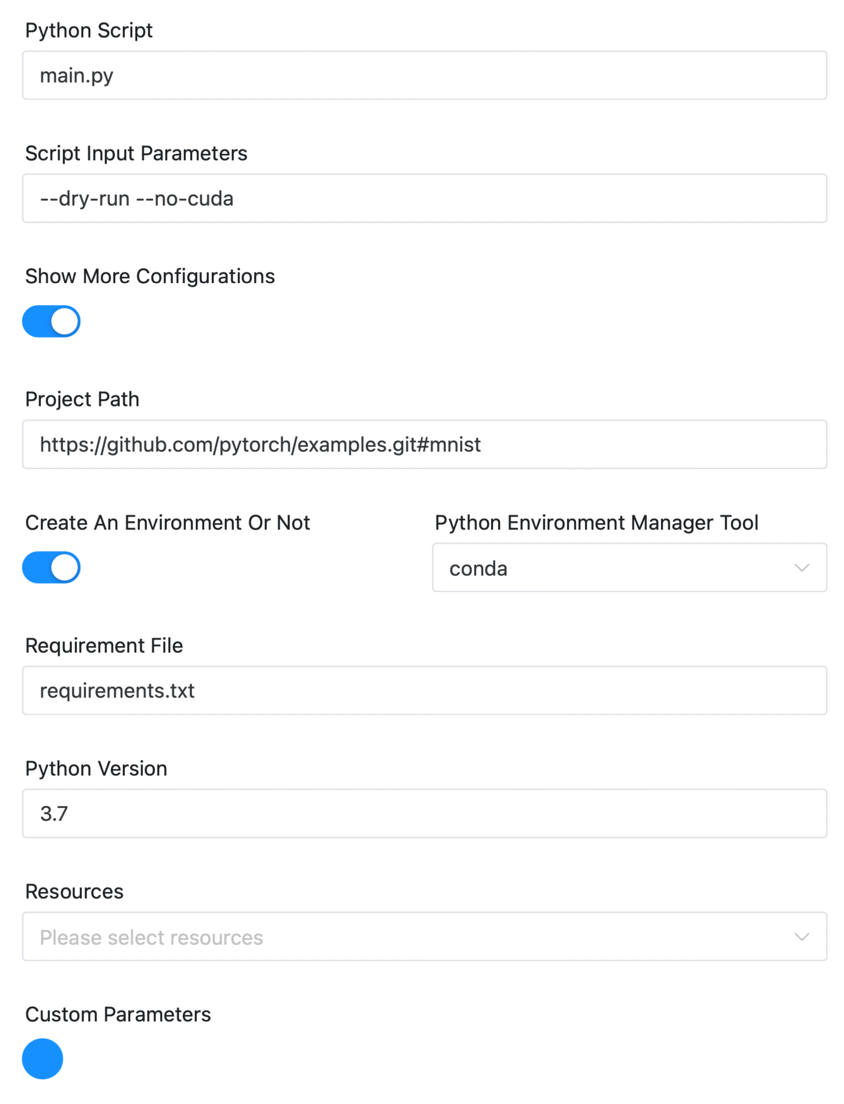This screenshot has width=844, height=1104.
Task: Click the Python Environment Manager Tool label
Action: [x=596, y=523]
